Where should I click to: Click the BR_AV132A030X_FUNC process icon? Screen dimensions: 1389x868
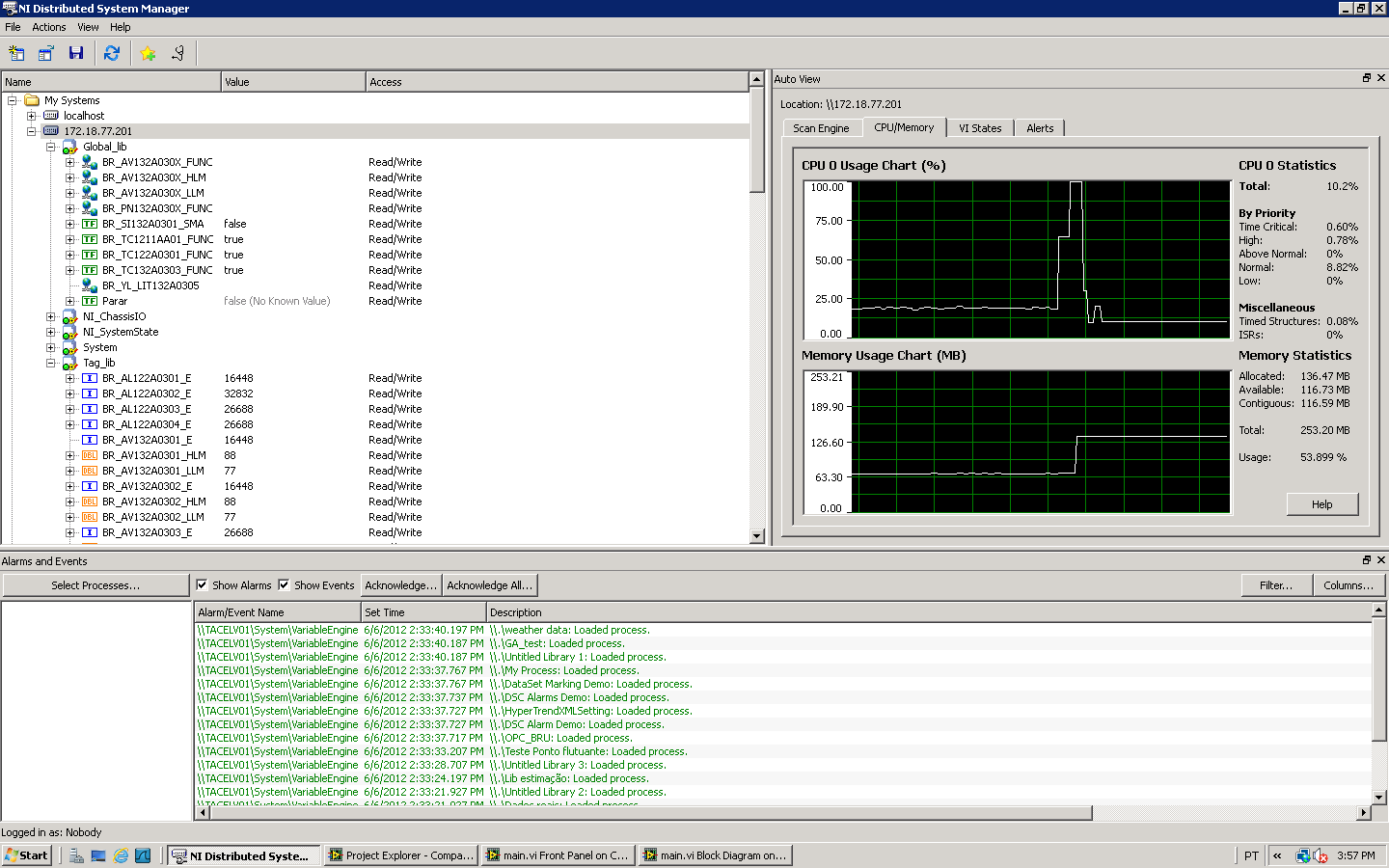point(89,162)
